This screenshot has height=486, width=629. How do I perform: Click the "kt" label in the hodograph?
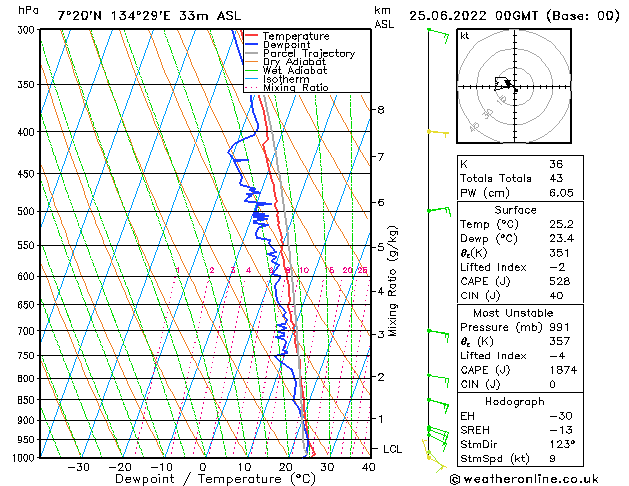465,36
